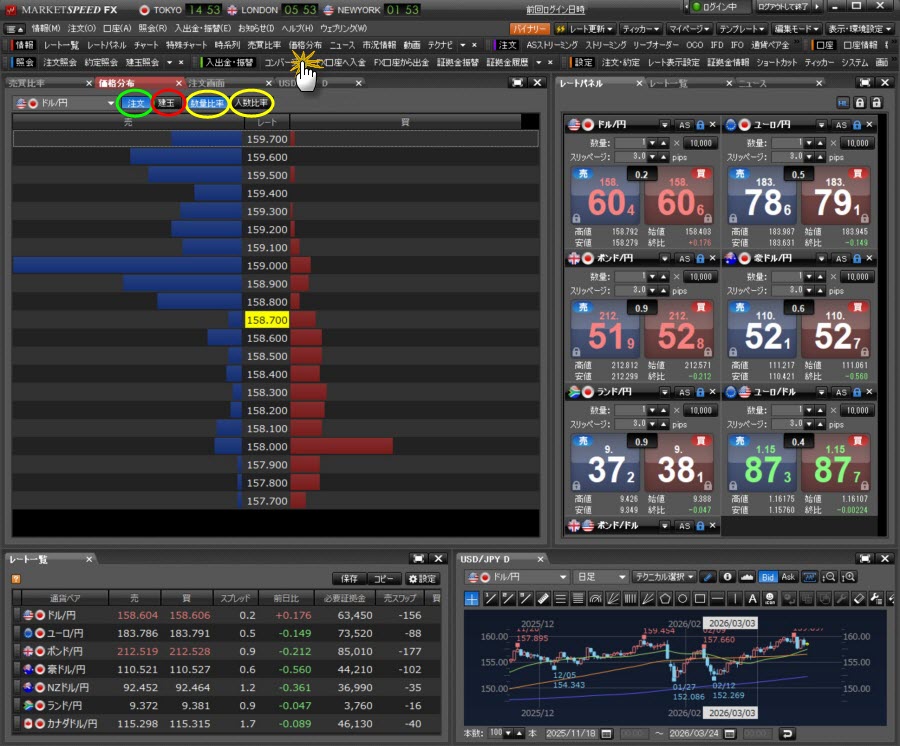Toggle the blue lock on ユーロ/円 panel

858,124
